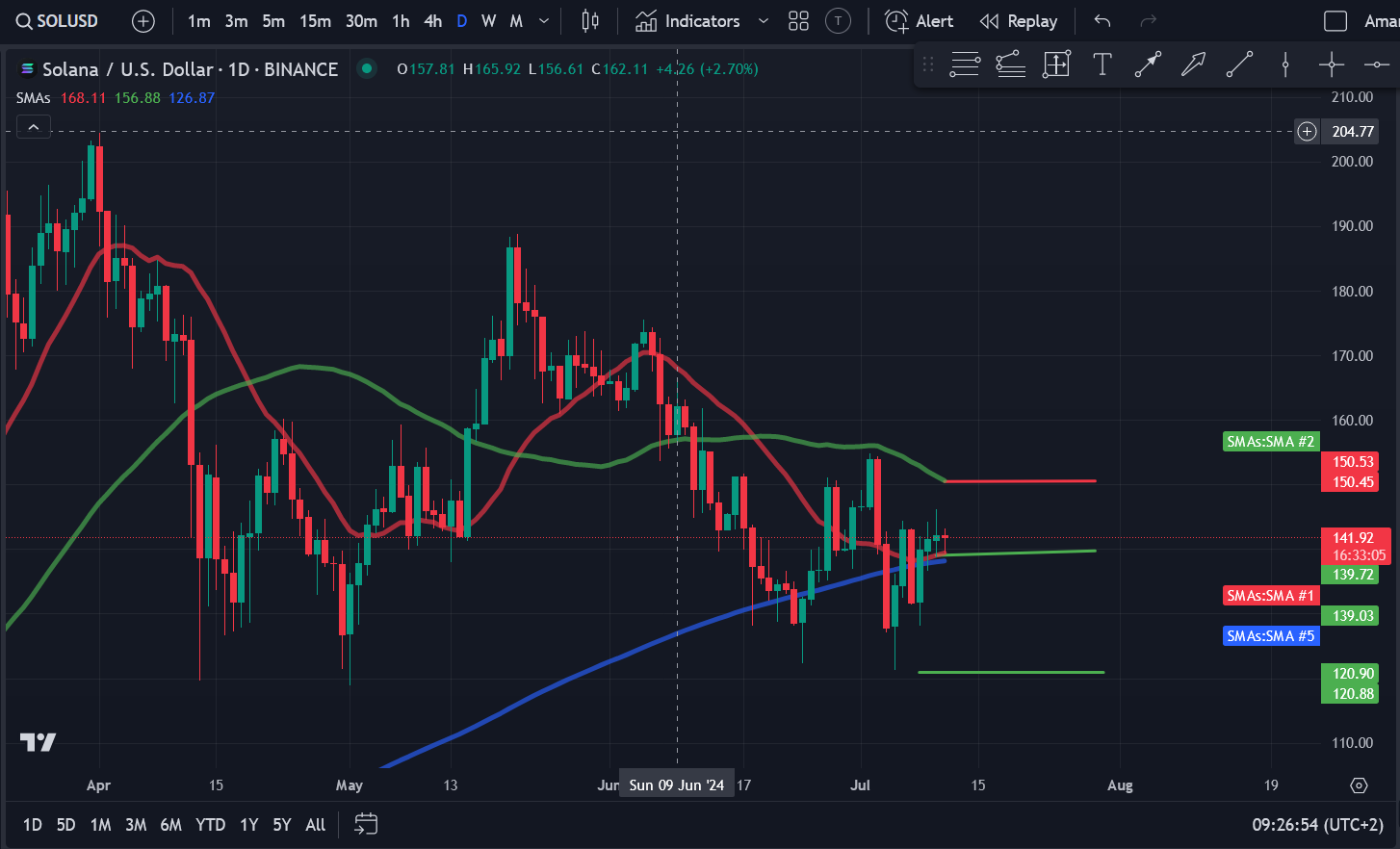Choose the 1h timeframe

(x=401, y=21)
